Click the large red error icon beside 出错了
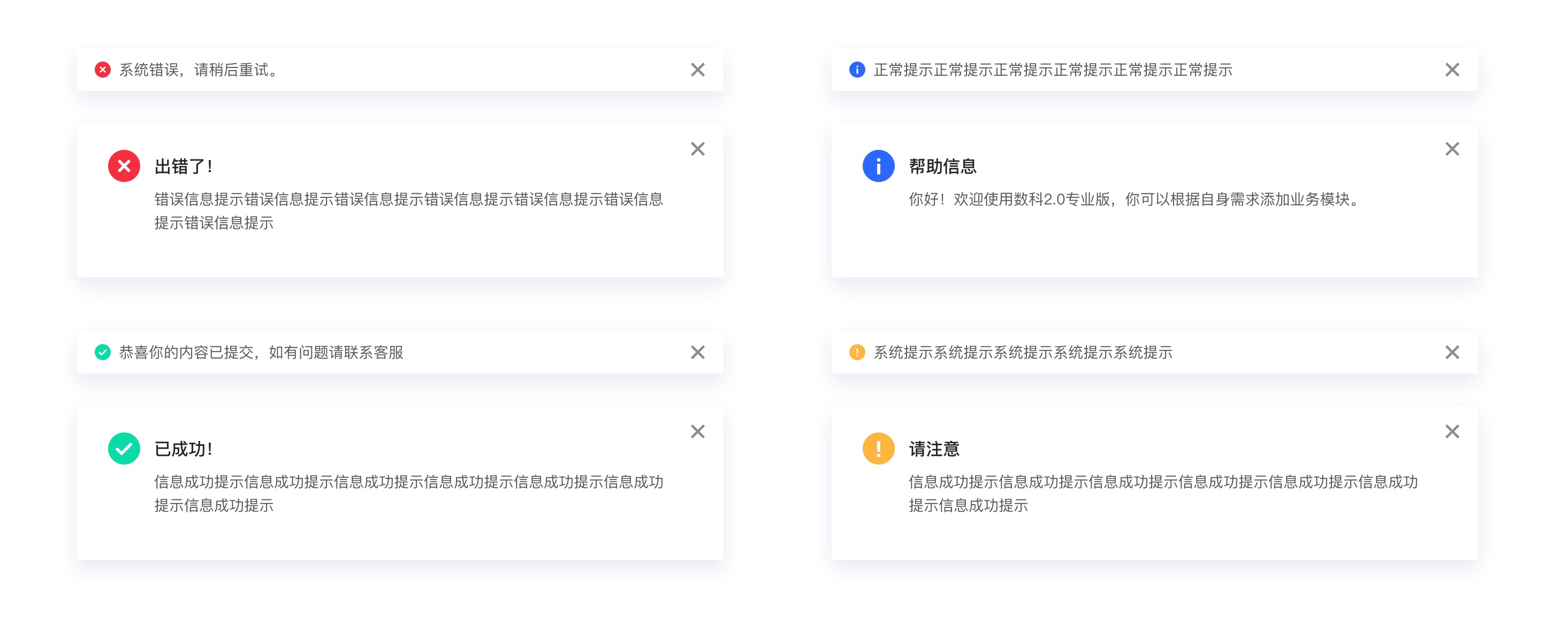Screen dimensions: 1568x623 tap(124, 166)
